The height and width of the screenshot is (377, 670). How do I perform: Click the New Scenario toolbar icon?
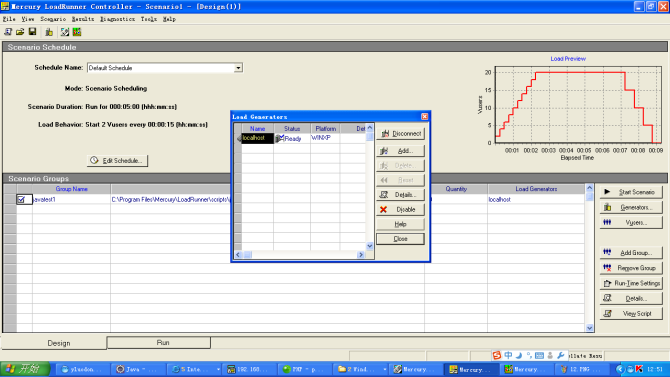pyautogui.click(x=8, y=32)
